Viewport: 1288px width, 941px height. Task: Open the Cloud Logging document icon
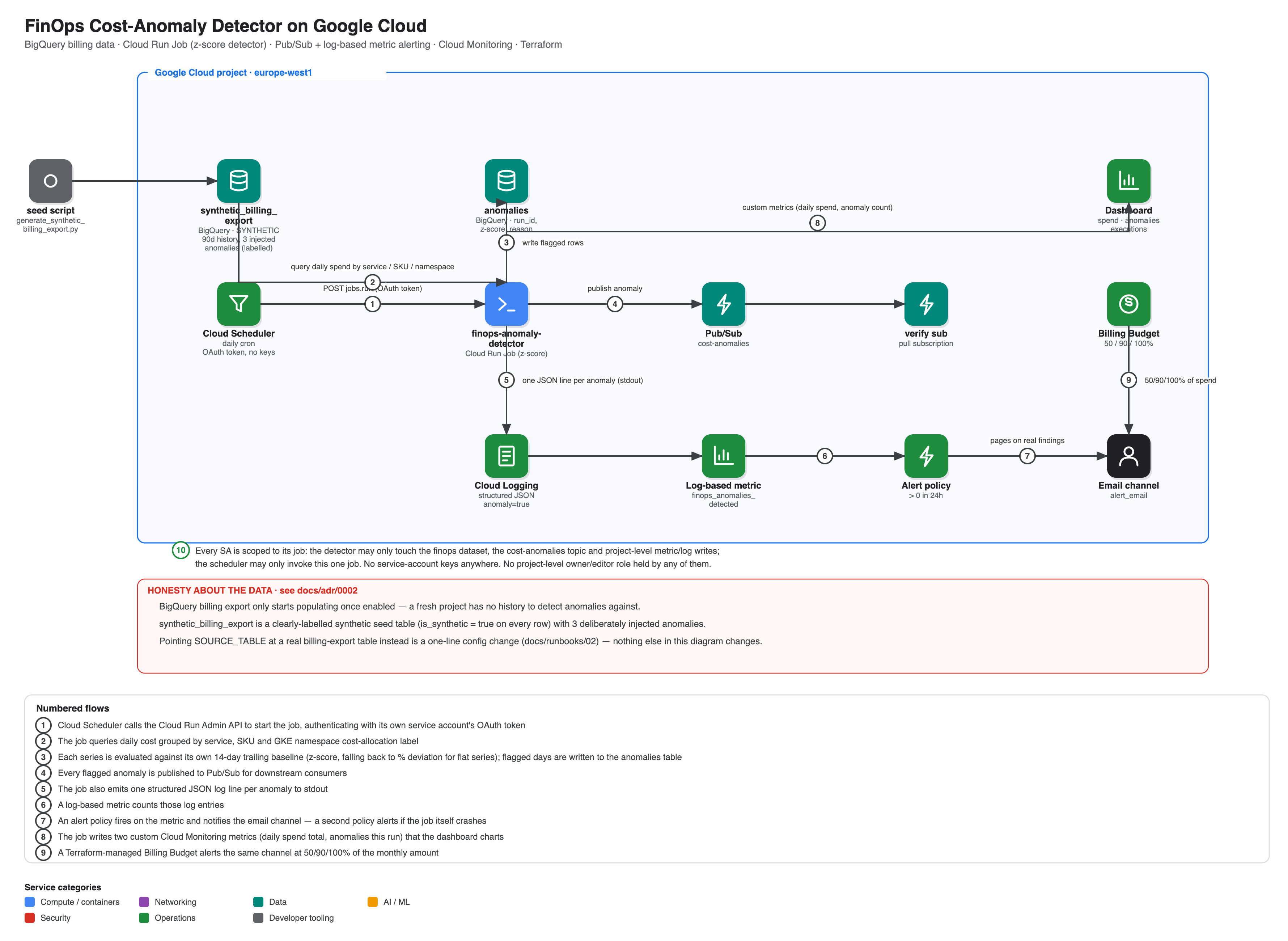(506, 456)
